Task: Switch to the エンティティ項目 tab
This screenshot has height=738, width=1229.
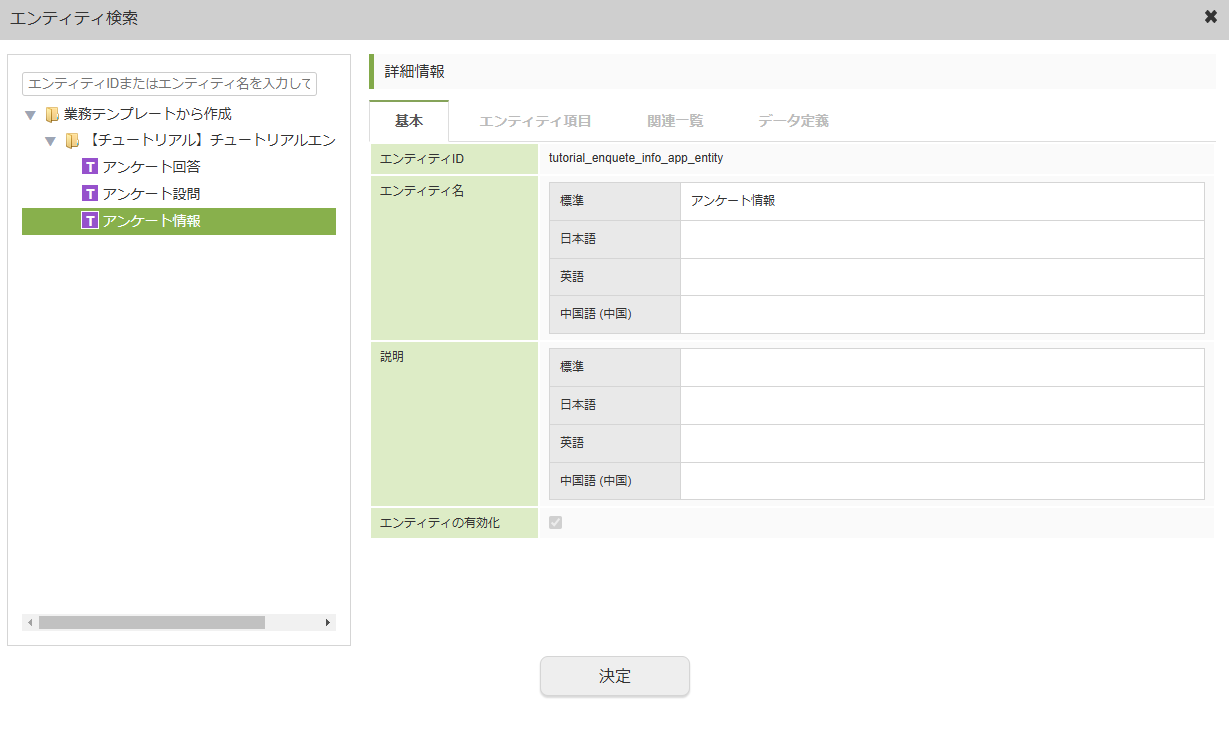Action: [536, 120]
